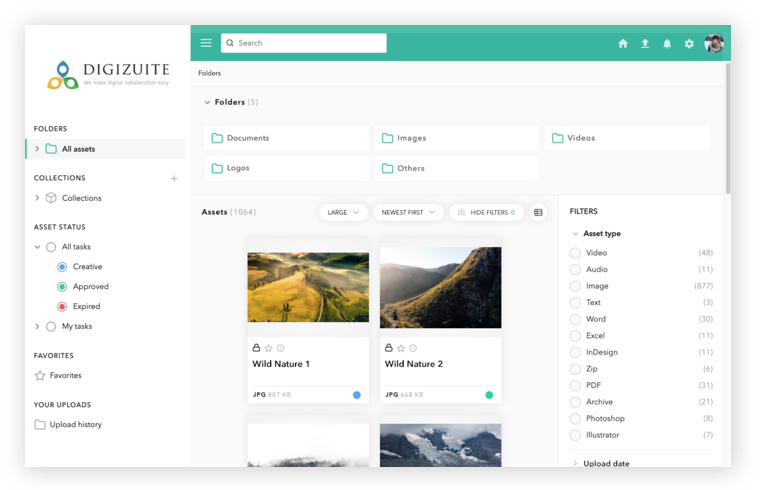Click the home icon in header

tap(623, 44)
